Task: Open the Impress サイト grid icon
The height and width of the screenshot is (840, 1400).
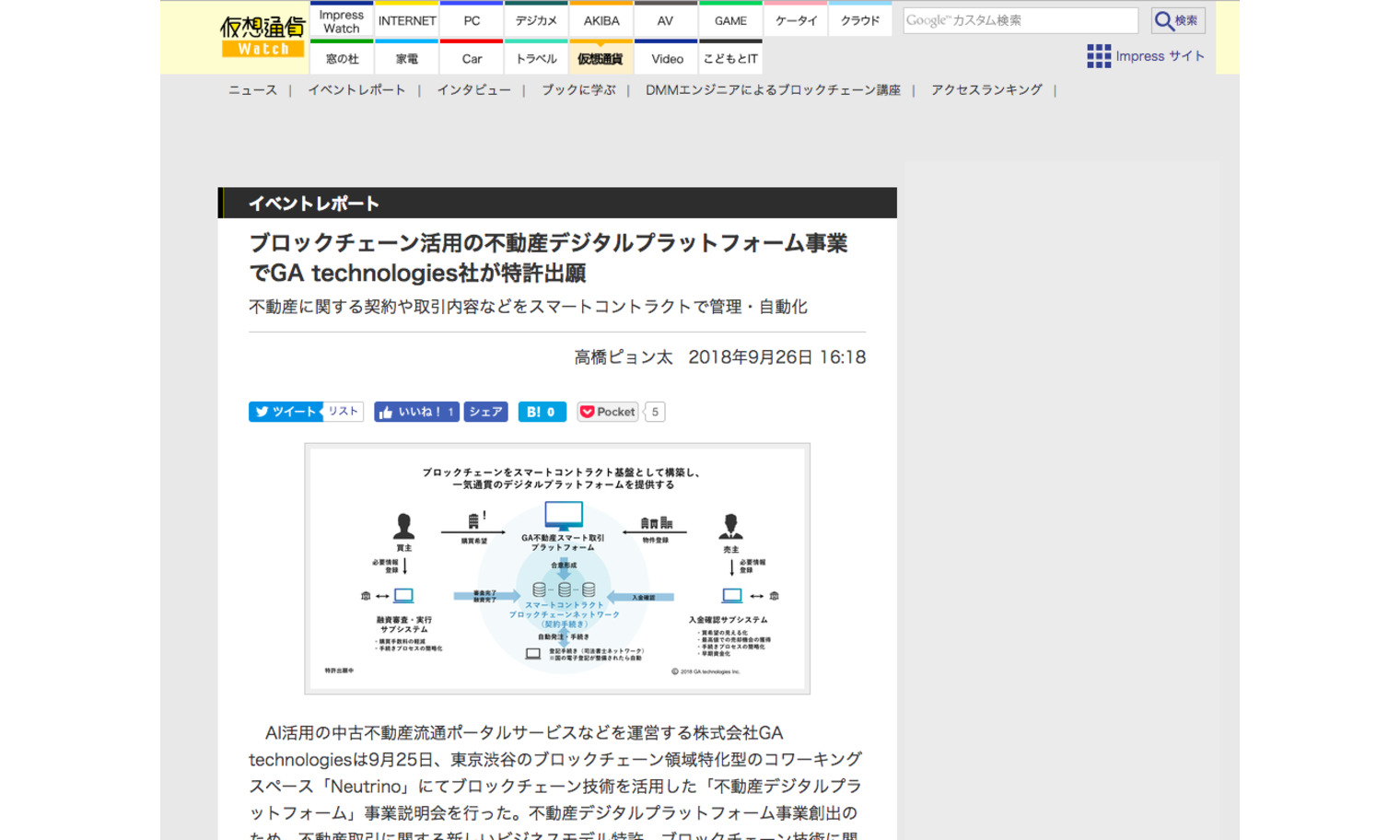Action: click(x=1099, y=56)
